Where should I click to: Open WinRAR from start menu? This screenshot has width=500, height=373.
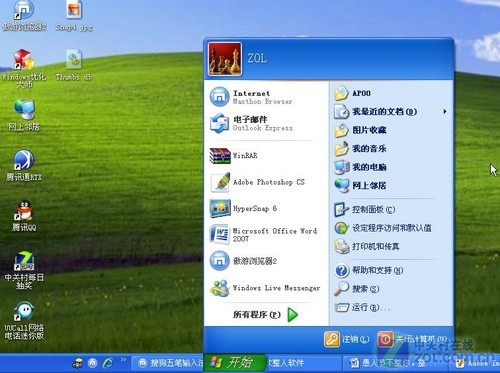(x=266, y=156)
